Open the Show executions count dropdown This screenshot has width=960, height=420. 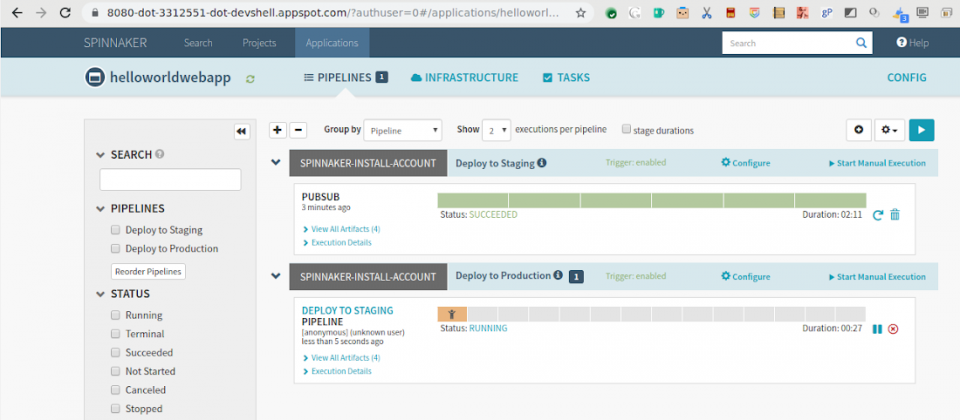497,130
